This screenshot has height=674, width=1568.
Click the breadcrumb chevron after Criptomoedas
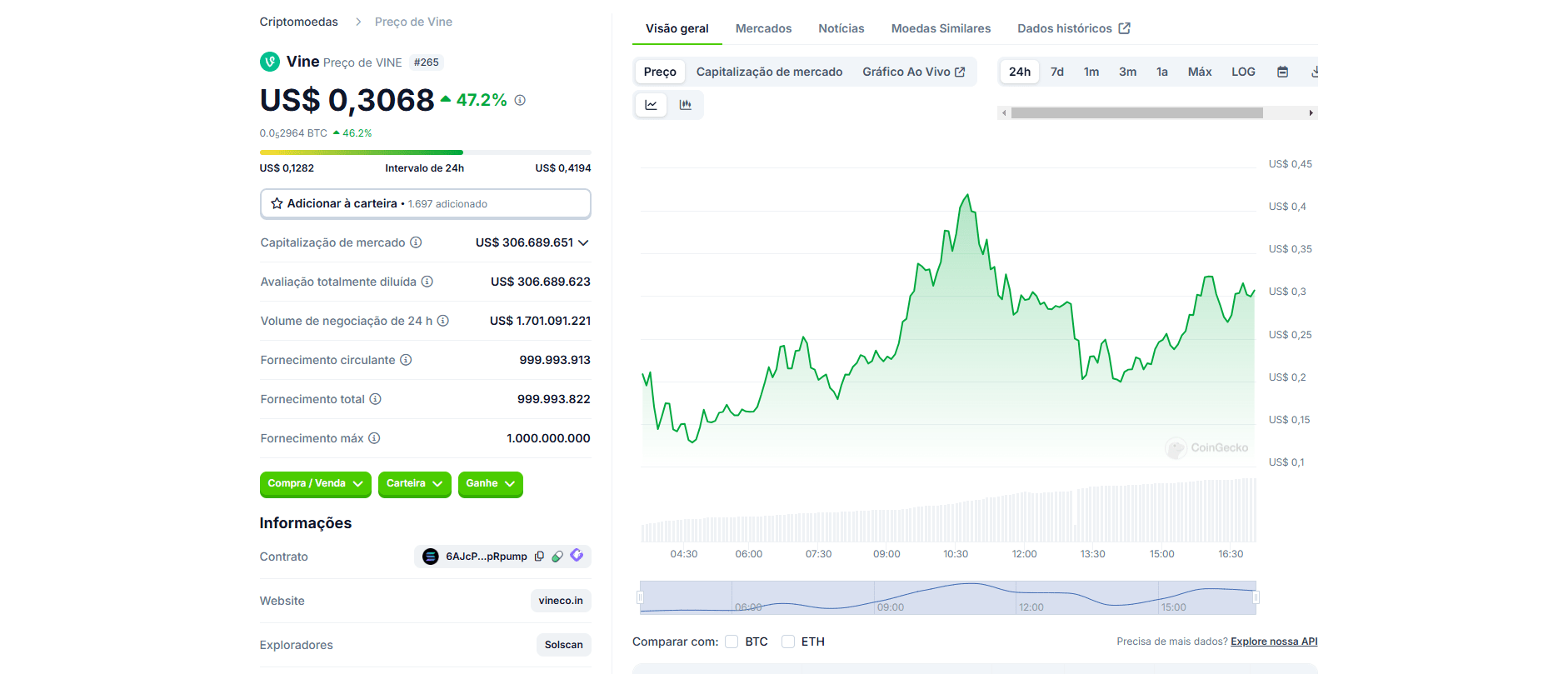pos(358,22)
